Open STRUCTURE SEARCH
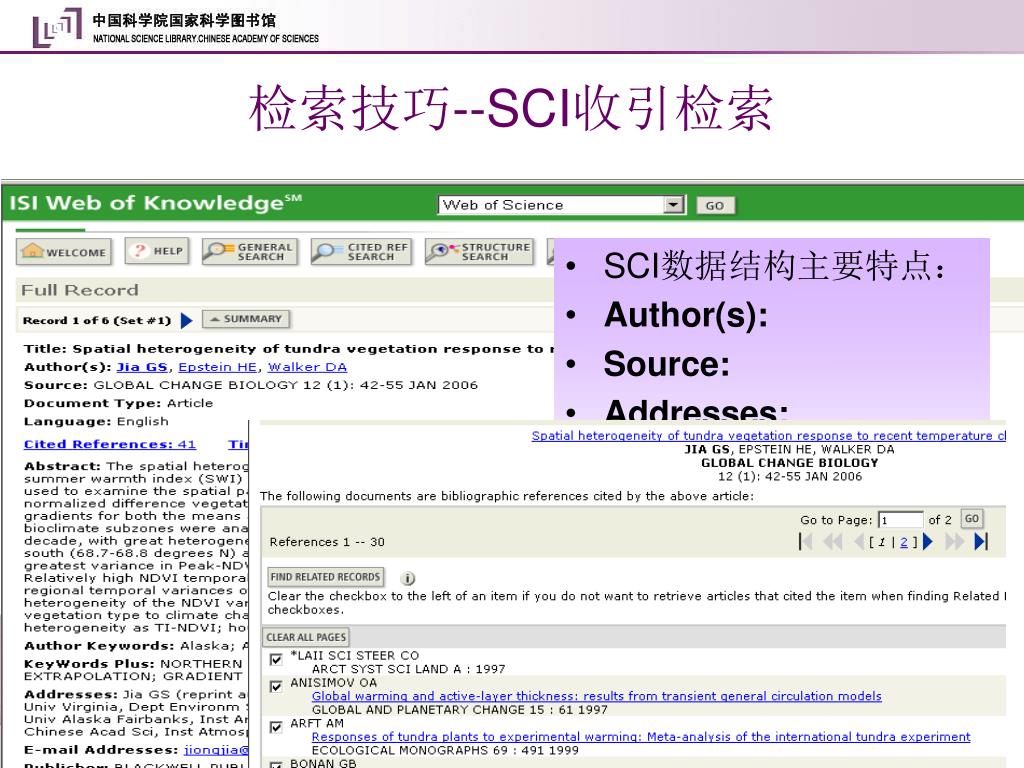 click(x=479, y=251)
